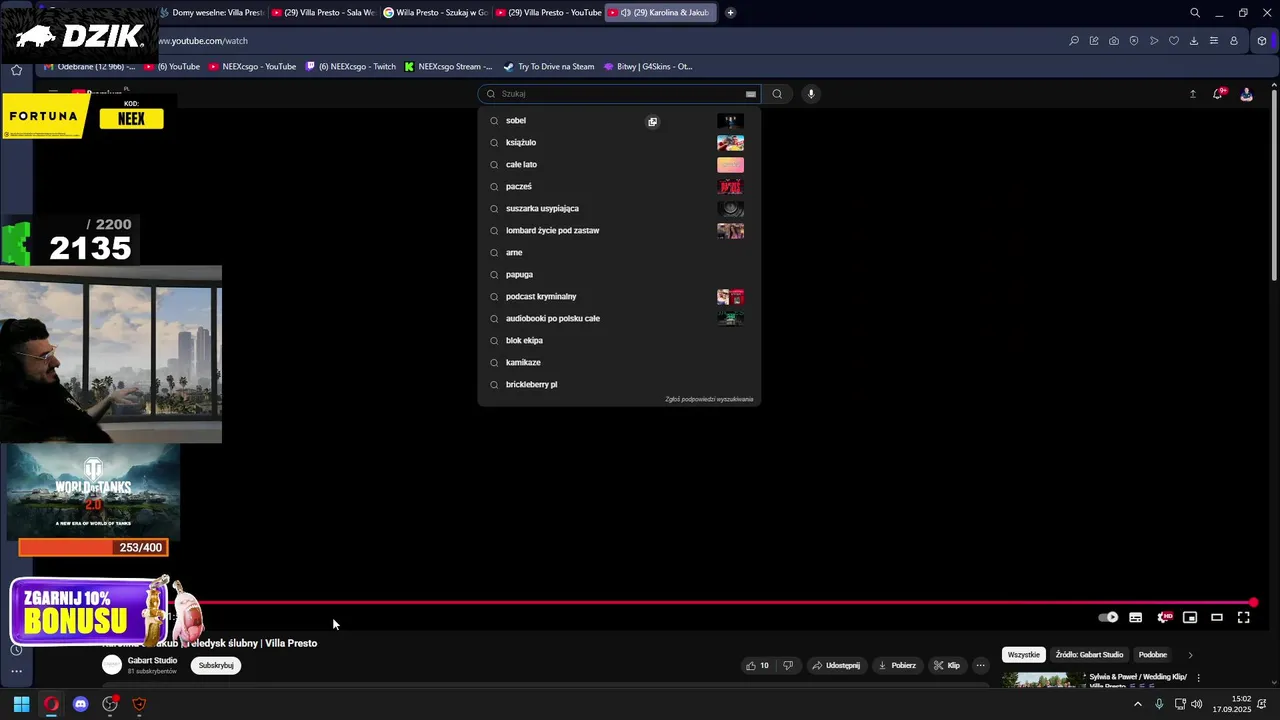Like the video with thumbs up
The width and height of the screenshot is (1280, 720).
[758, 666]
